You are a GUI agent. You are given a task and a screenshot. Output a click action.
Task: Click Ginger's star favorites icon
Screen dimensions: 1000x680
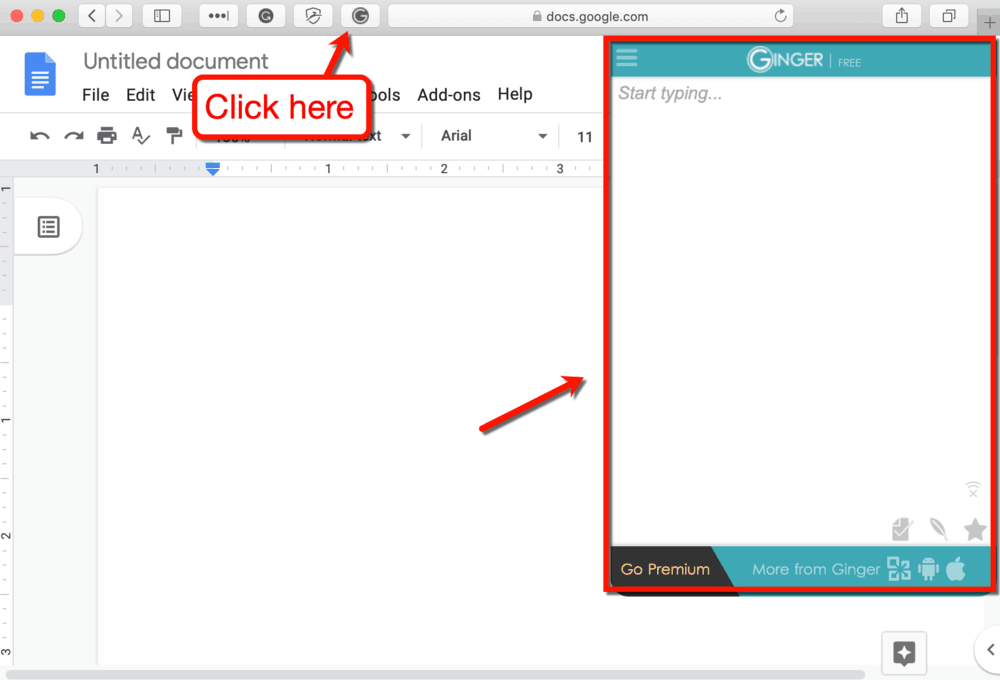coord(975,529)
